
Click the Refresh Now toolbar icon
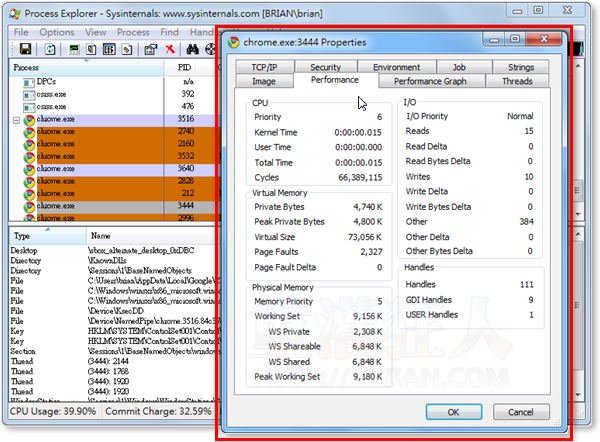[50, 49]
